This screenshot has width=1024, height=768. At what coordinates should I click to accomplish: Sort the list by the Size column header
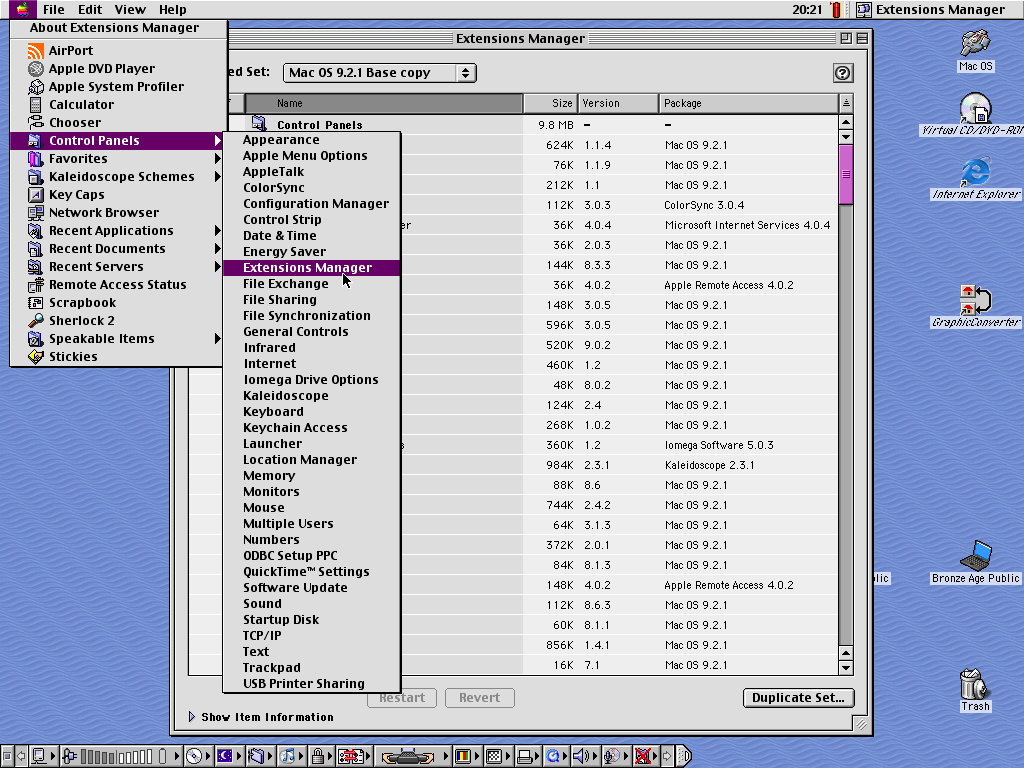click(x=551, y=103)
